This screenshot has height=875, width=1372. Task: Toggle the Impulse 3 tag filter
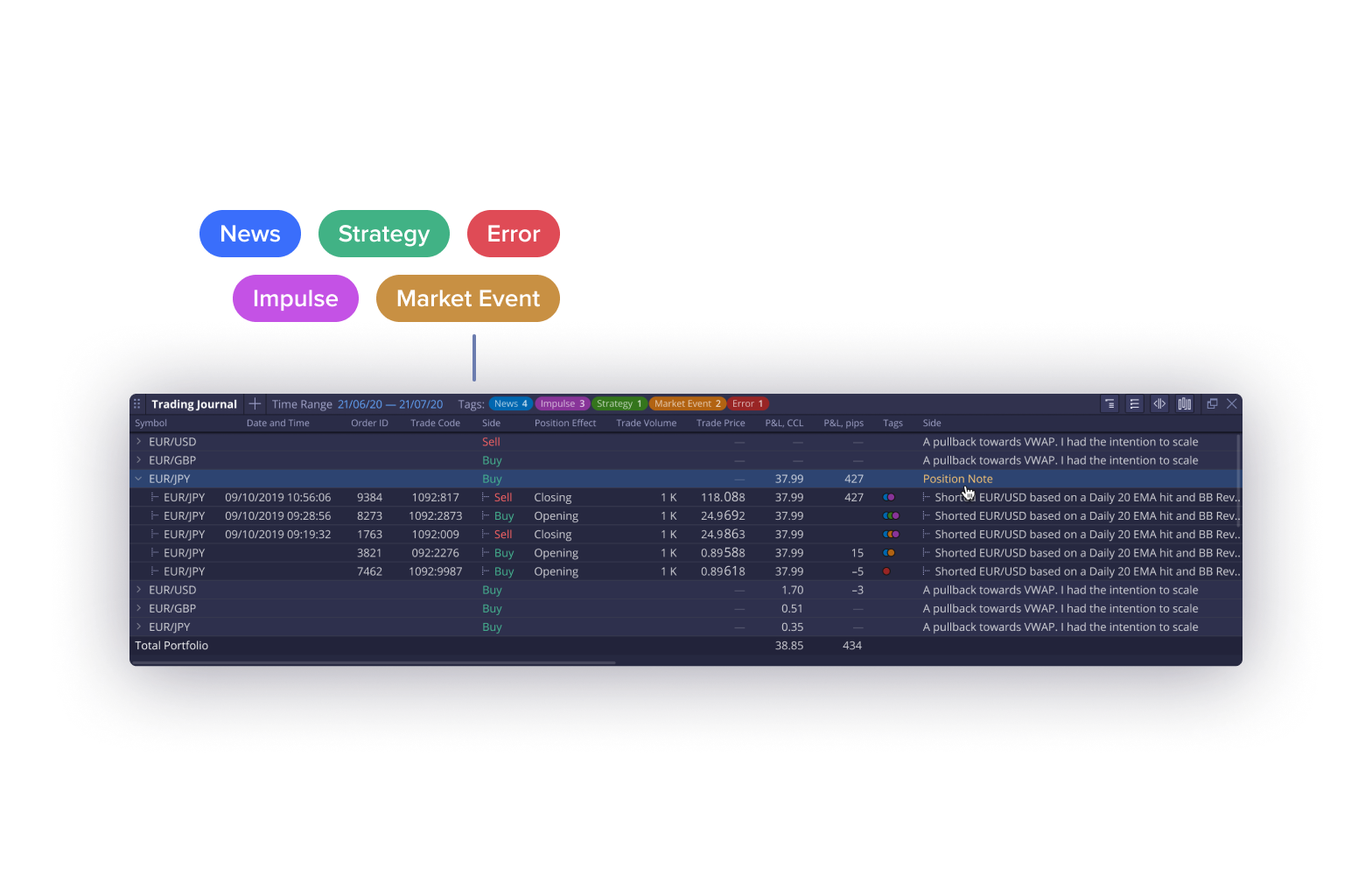pyautogui.click(x=562, y=404)
